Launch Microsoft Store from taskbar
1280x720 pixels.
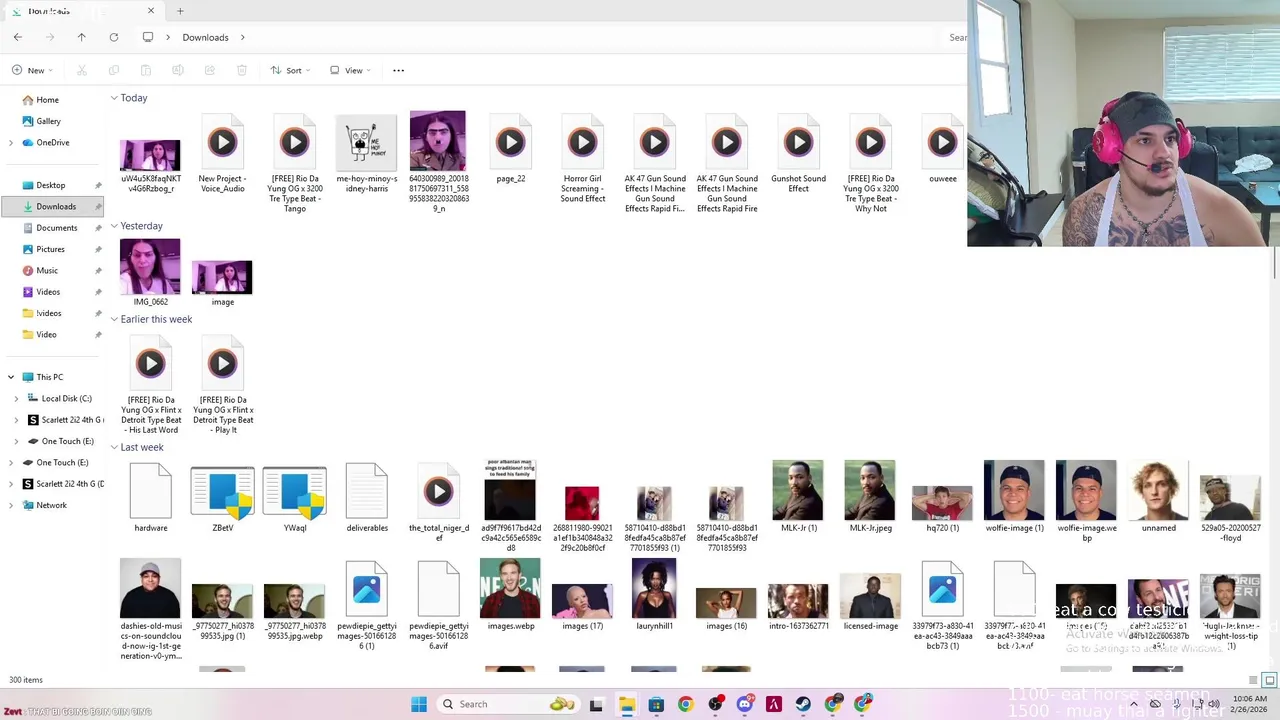coord(656,704)
